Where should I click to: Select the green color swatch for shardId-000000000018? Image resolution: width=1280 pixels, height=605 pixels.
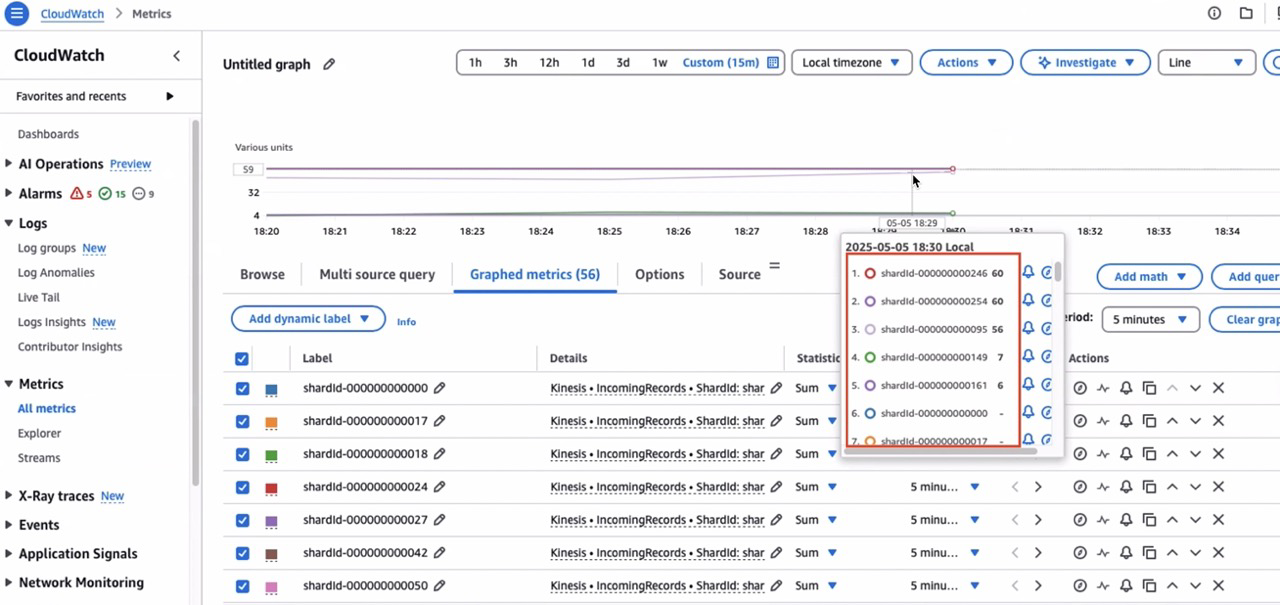coord(271,454)
